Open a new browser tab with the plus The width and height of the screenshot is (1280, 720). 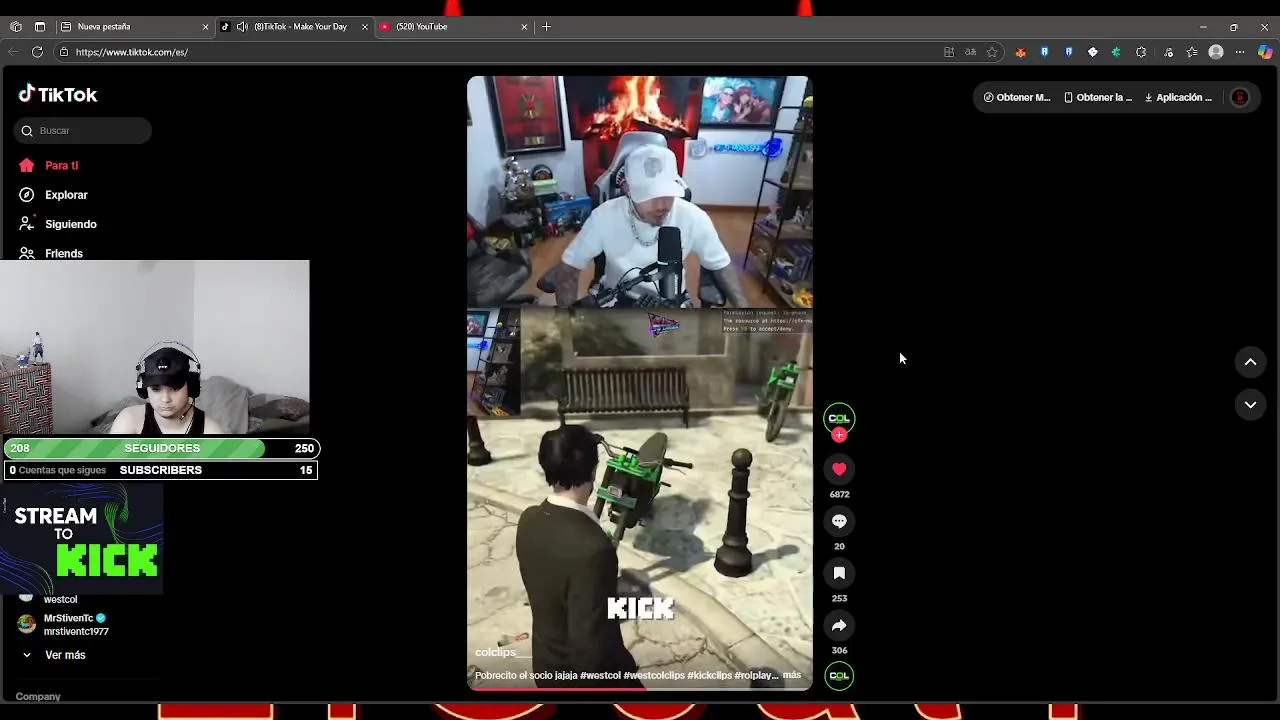click(546, 27)
